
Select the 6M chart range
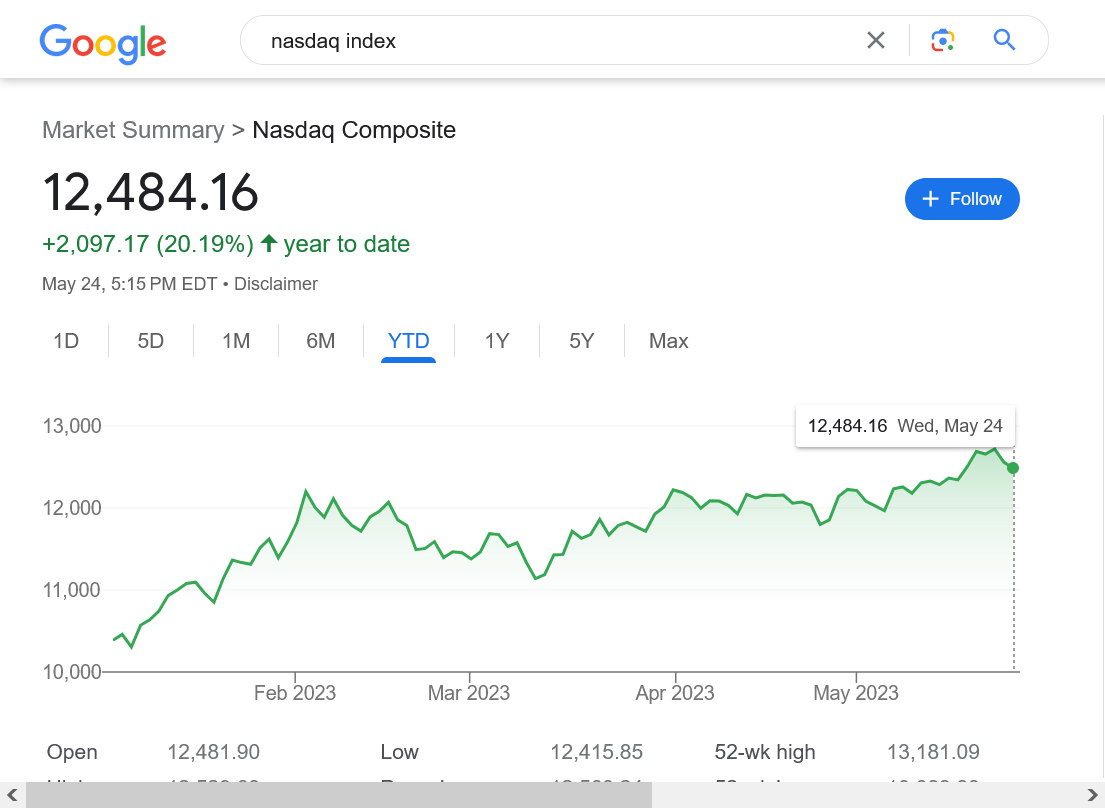[321, 341]
